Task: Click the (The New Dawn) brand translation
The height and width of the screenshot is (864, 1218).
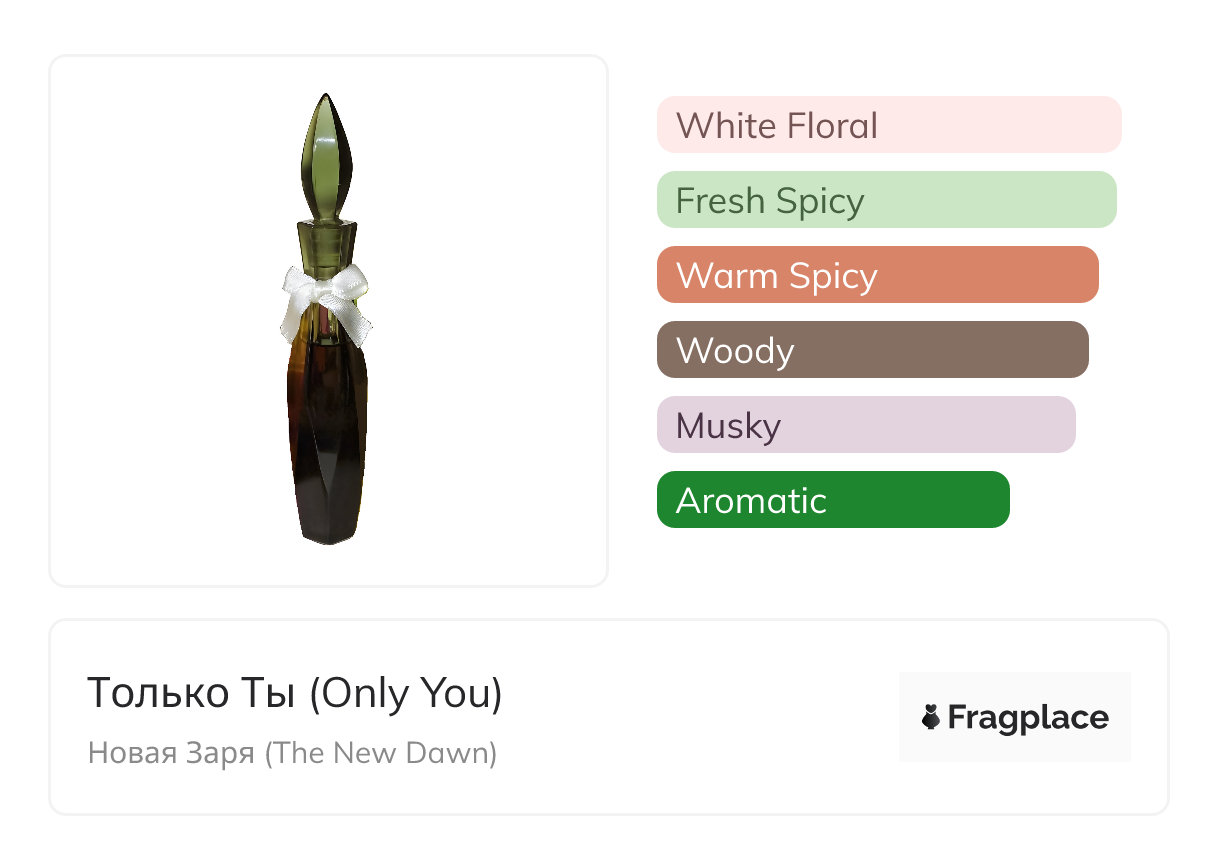Action: click(381, 752)
